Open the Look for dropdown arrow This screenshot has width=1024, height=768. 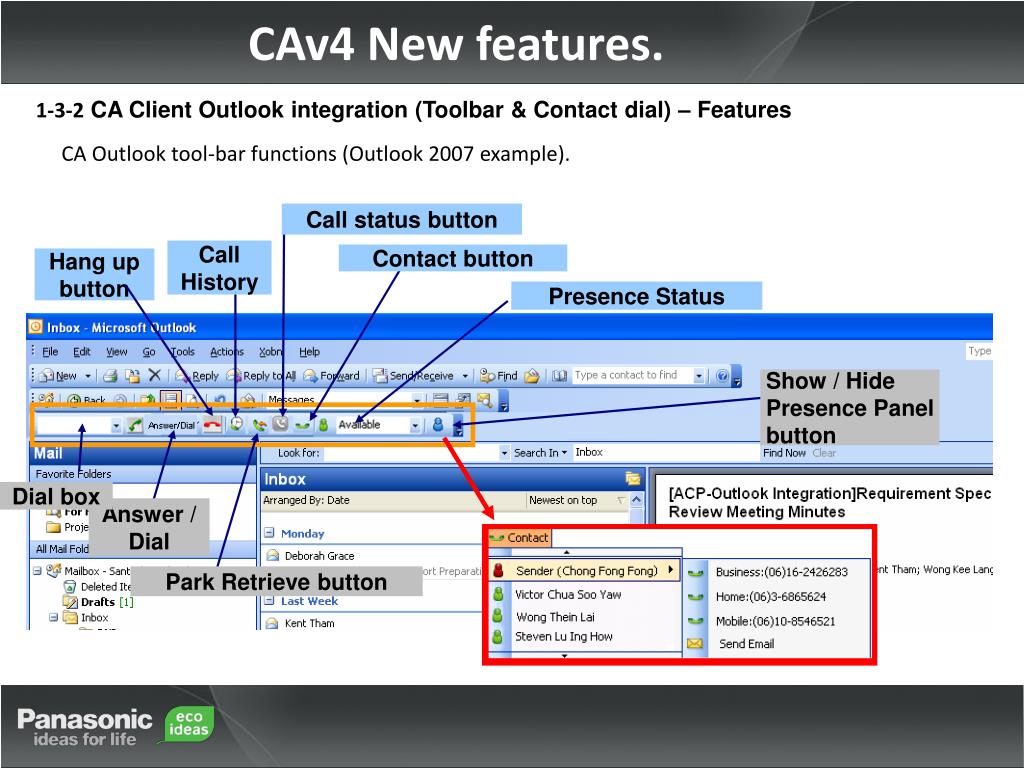[x=504, y=453]
